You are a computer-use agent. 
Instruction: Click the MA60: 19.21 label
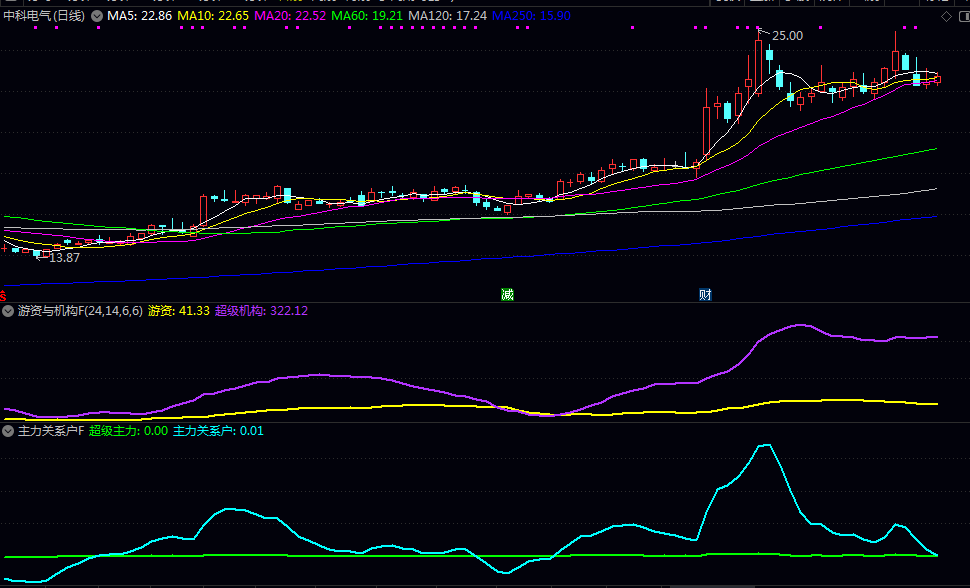point(367,16)
